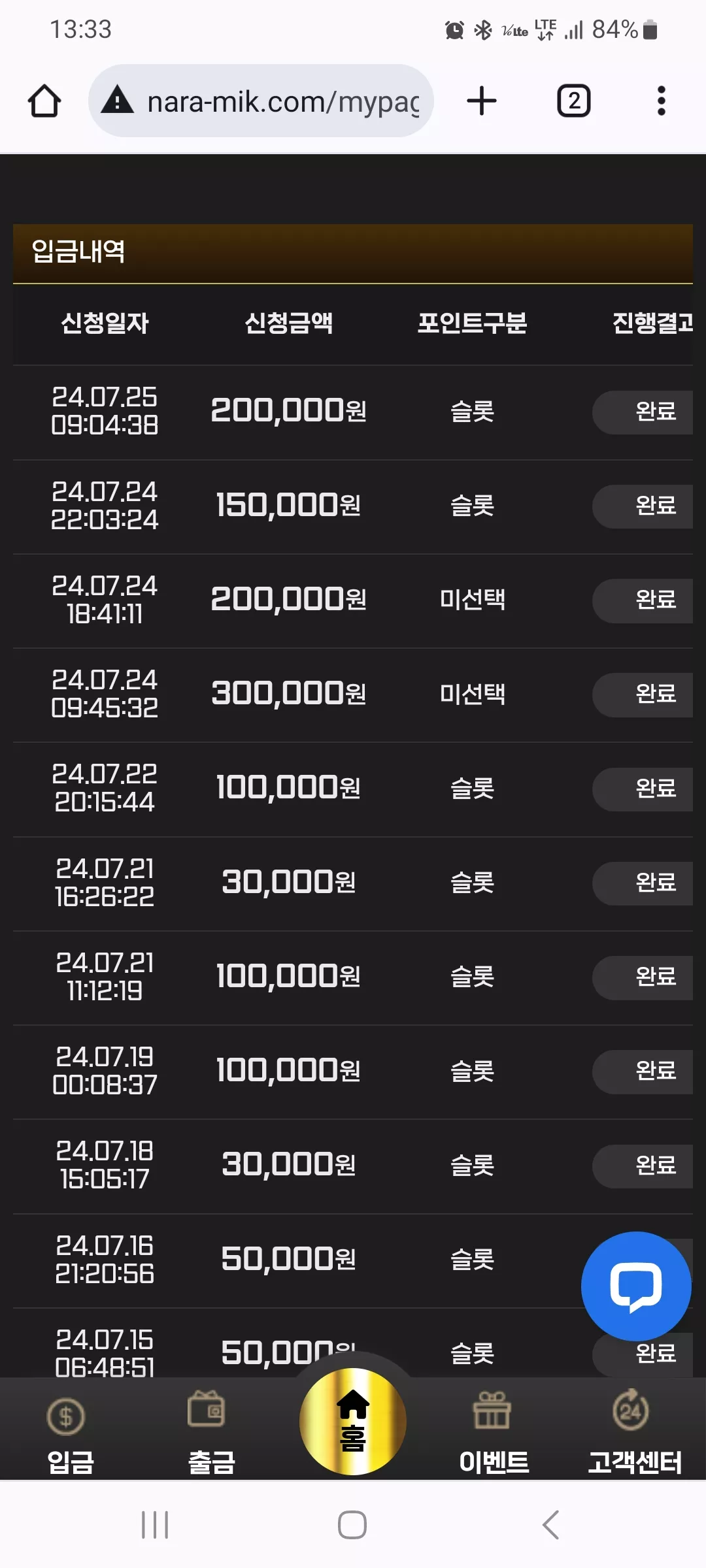Open 고객센터 customer center

pyautogui.click(x=634, y=1434)
